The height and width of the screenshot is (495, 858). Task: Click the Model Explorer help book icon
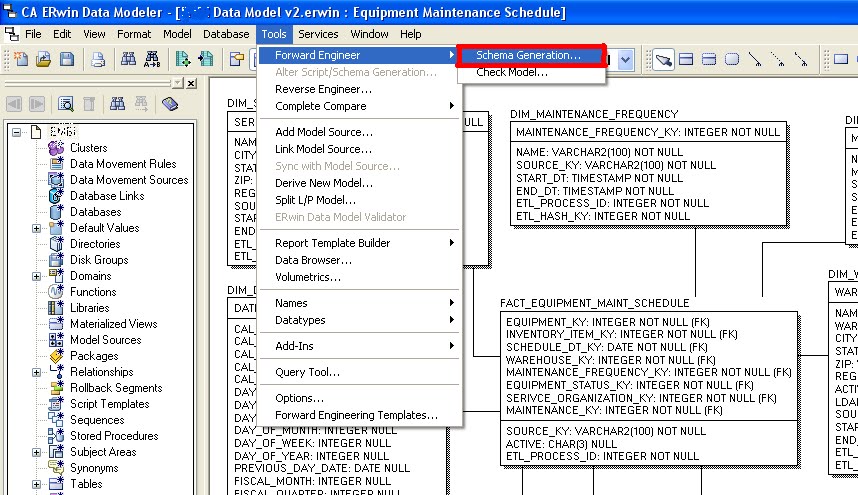[170, 104]
